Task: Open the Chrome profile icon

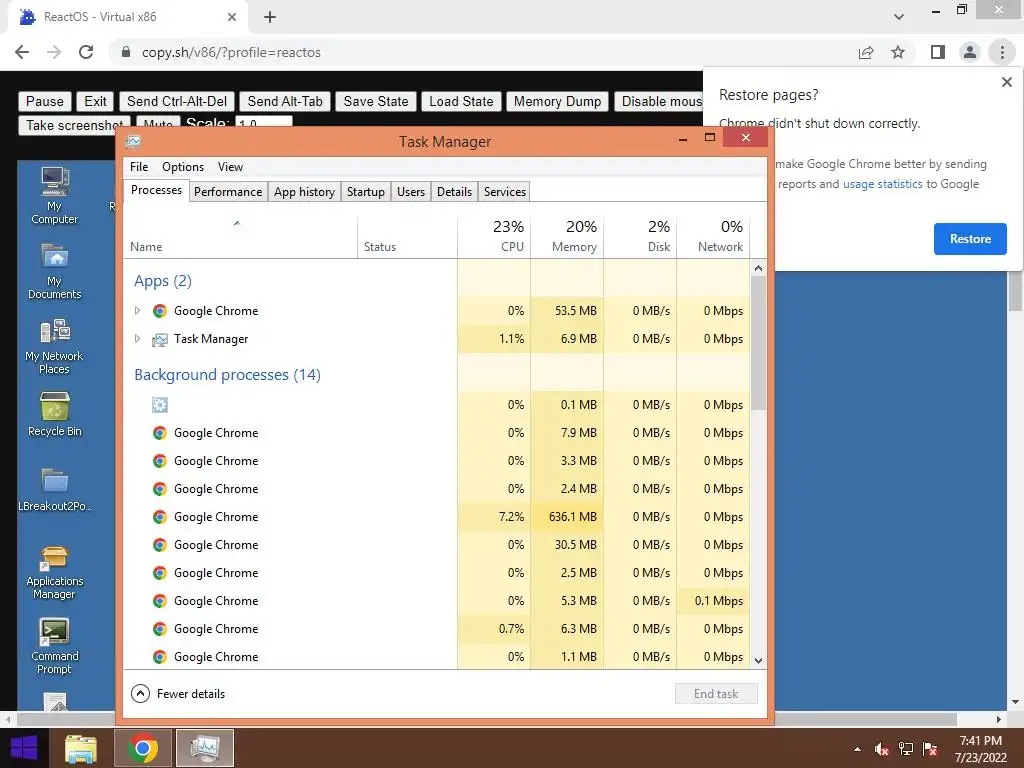Action: pos(970,52)
